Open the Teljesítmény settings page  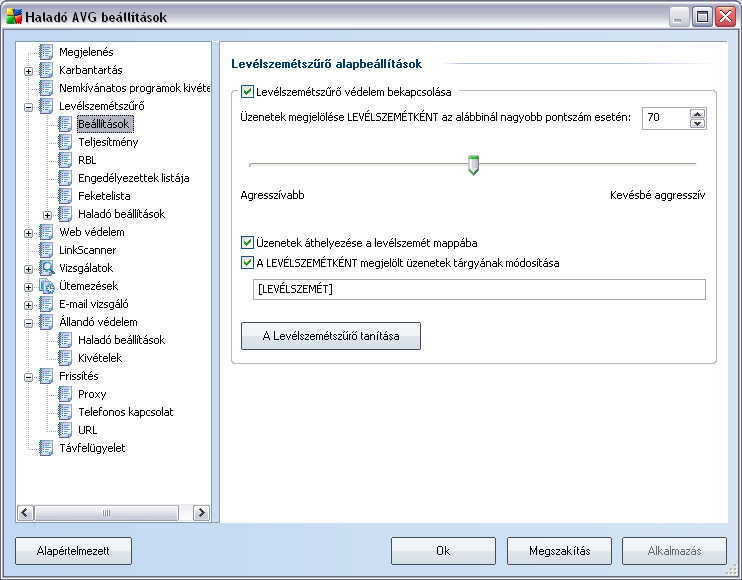(108, 142)
